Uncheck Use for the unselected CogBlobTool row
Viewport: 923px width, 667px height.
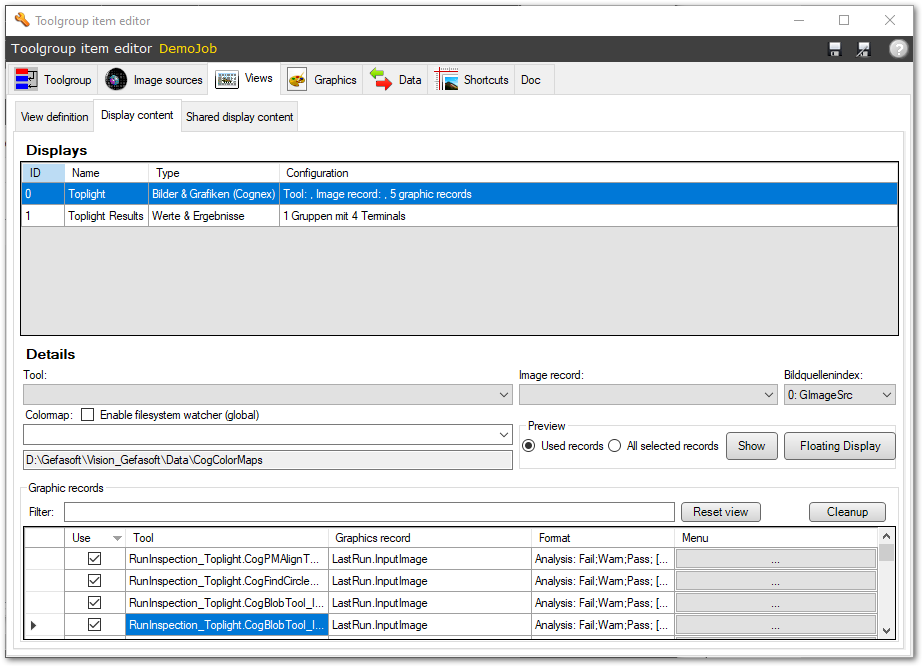click(94, 603)
